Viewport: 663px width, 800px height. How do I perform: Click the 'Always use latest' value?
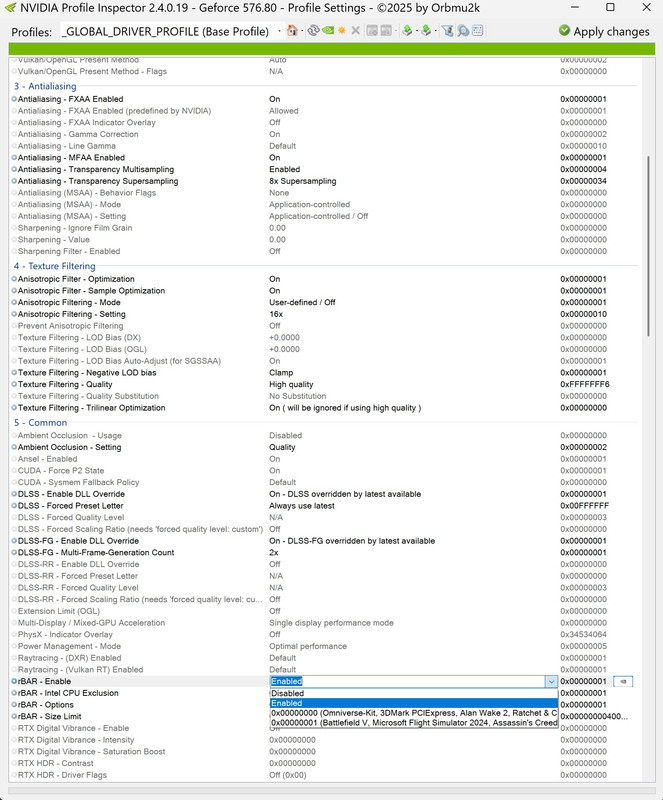pyautogui.click(x=302, y=506)
